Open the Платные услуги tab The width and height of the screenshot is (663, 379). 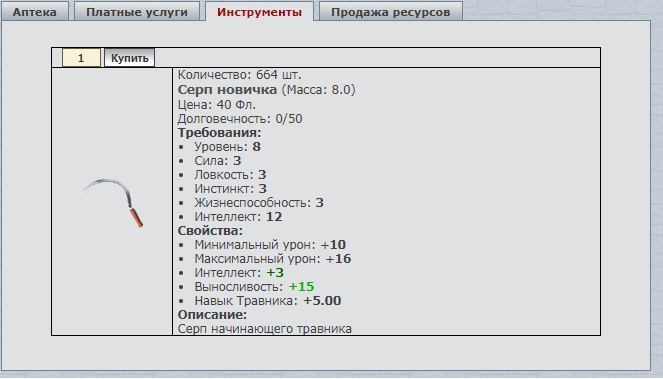coord(137,12)
